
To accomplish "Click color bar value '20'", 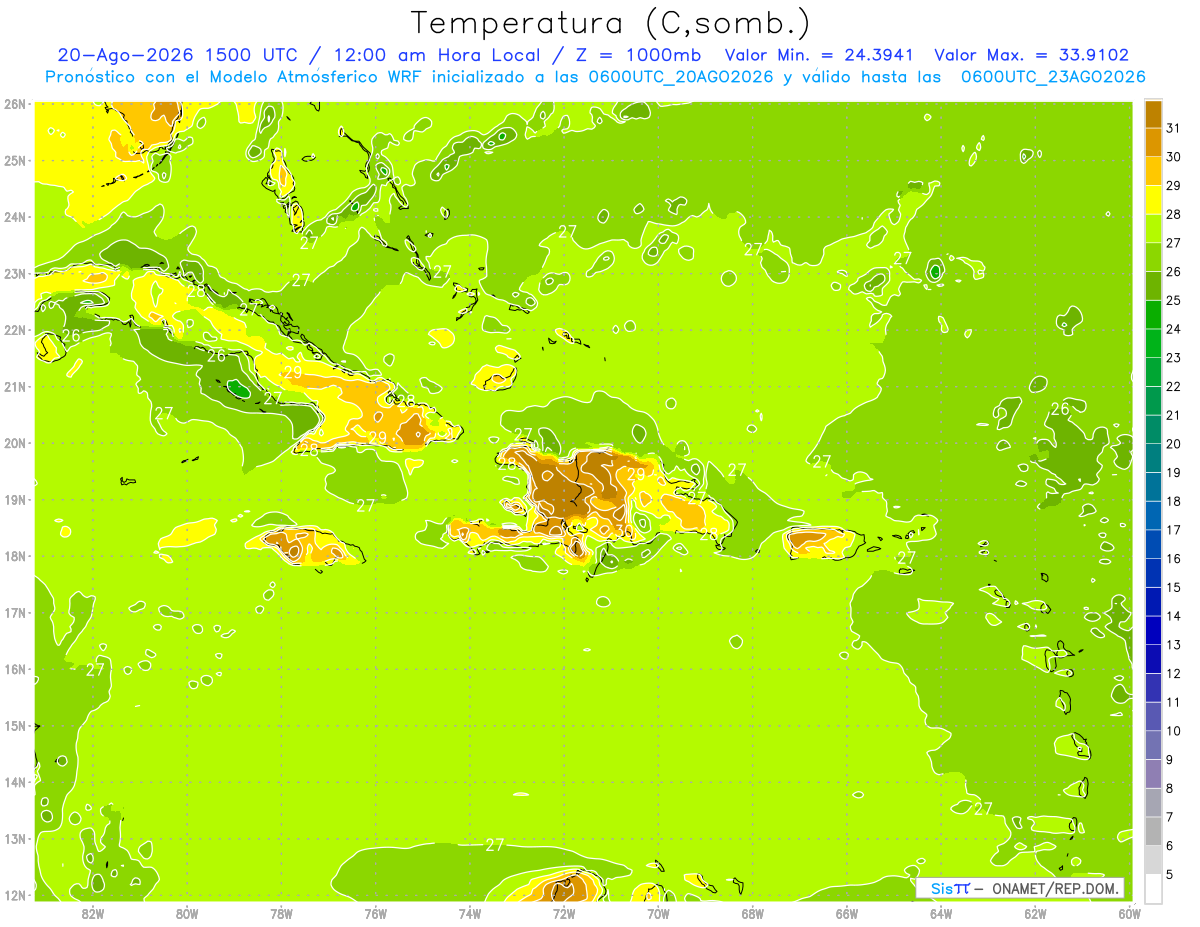I will (1173, 444).
